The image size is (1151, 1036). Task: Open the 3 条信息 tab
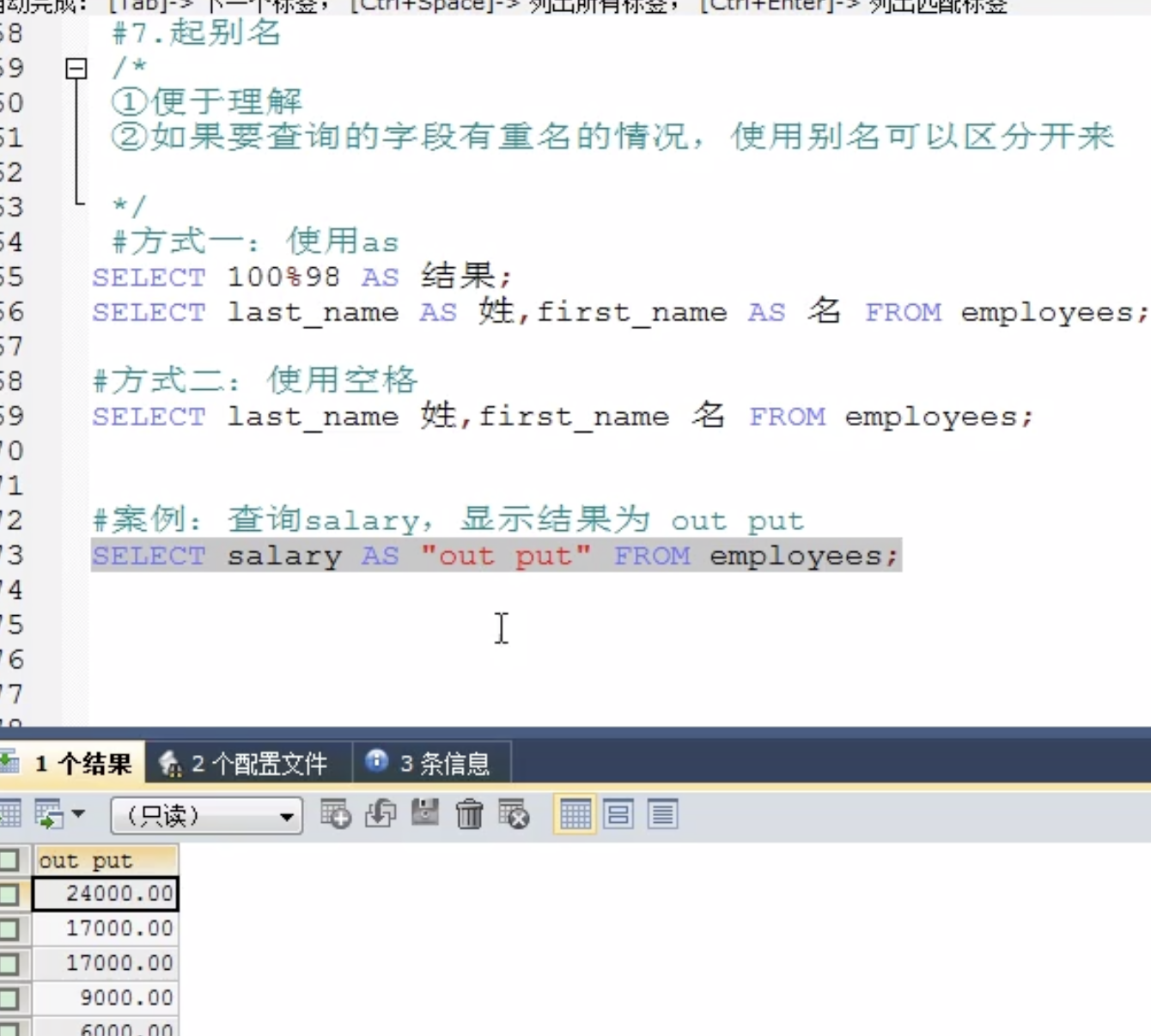[x=432, y=763]
